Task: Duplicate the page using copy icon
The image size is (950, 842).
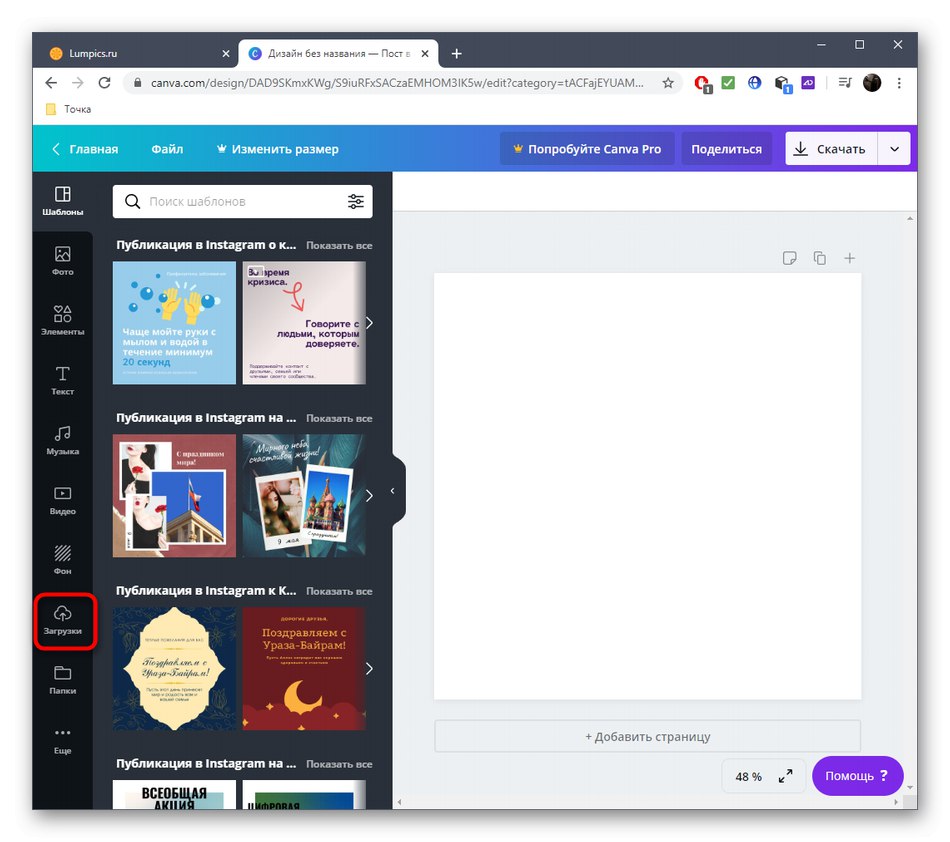Action: [820, 259]
